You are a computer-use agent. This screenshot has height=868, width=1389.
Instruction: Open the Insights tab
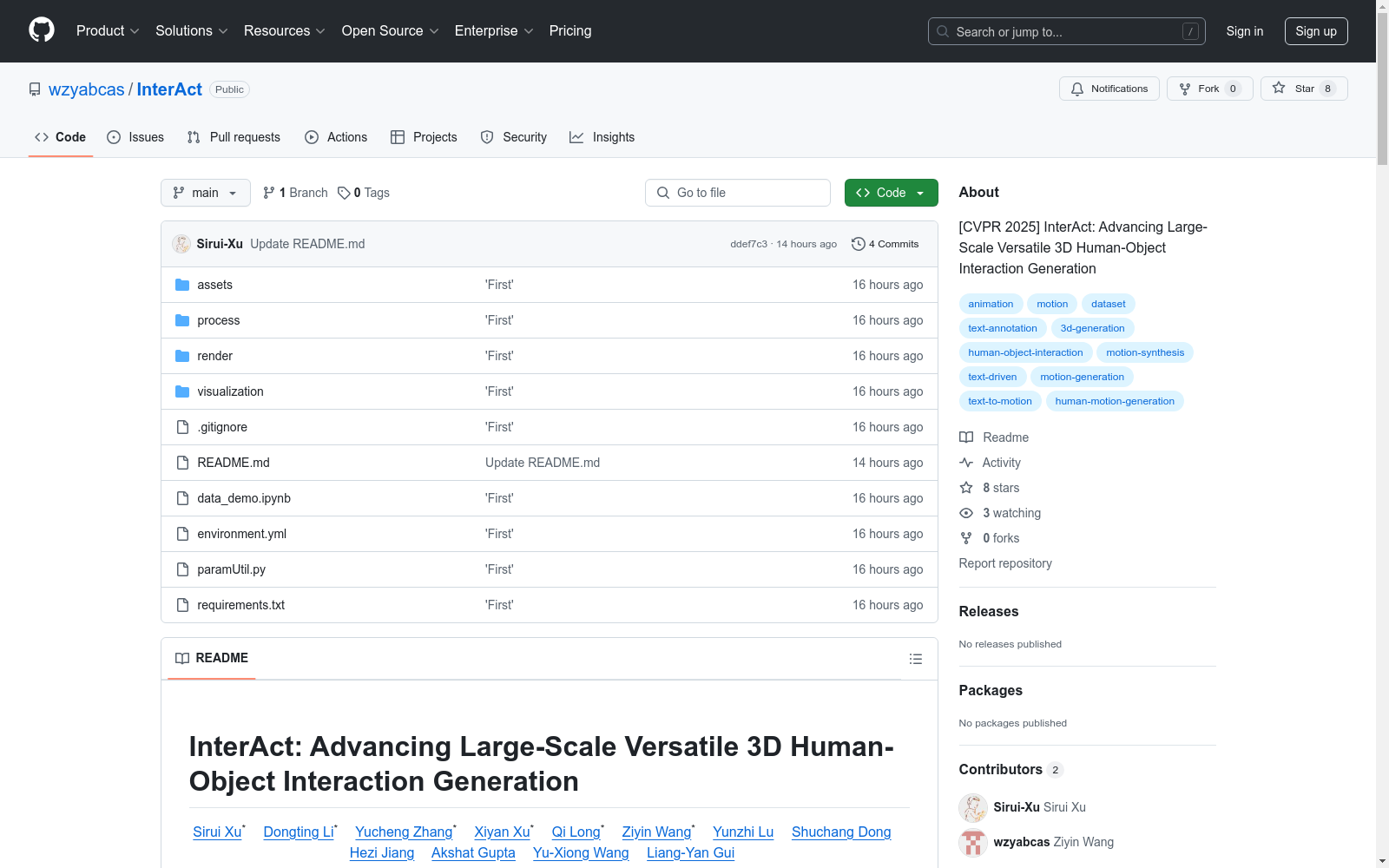click(602, 137)
